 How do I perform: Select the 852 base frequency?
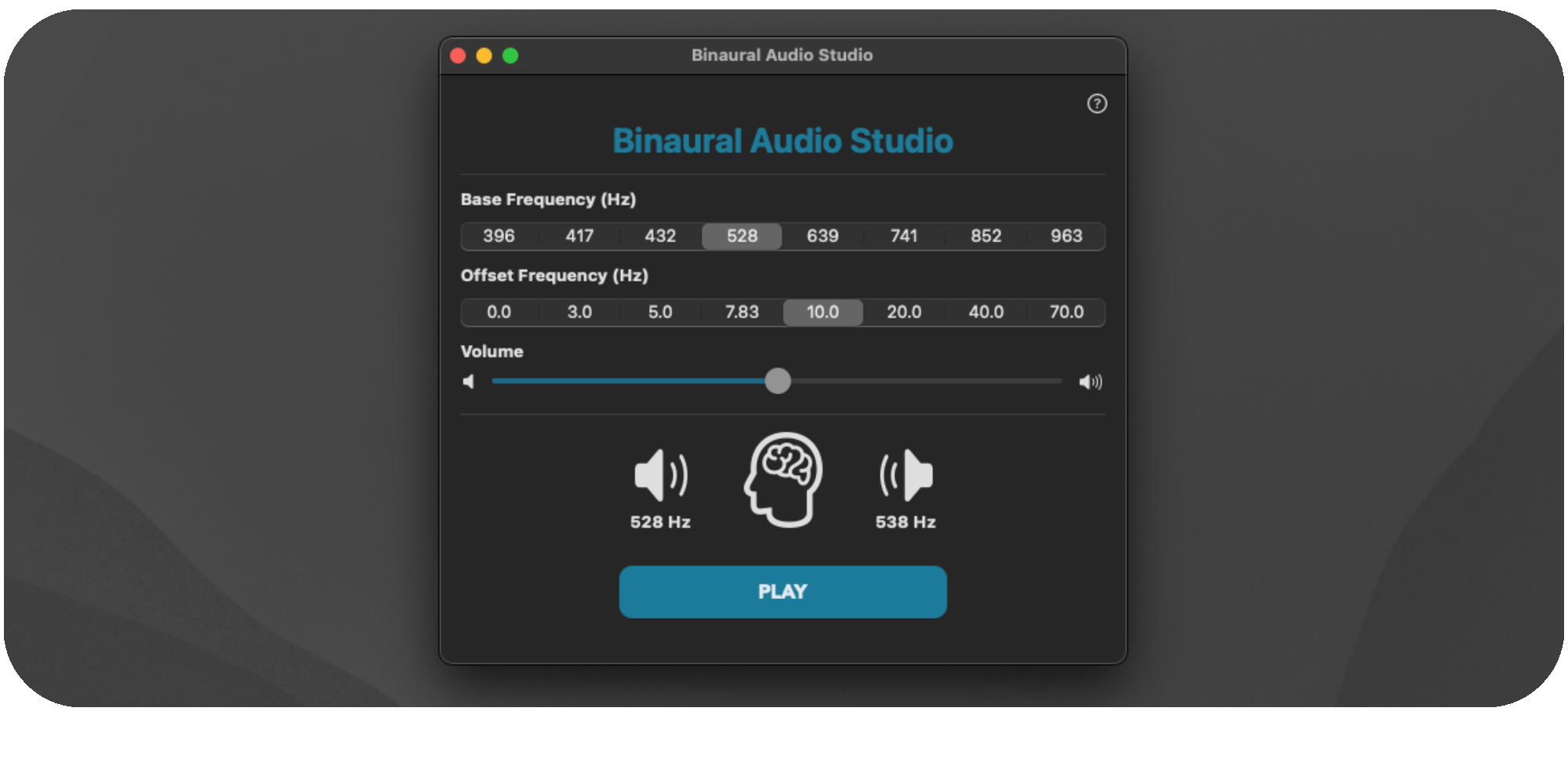pos(985,236)
